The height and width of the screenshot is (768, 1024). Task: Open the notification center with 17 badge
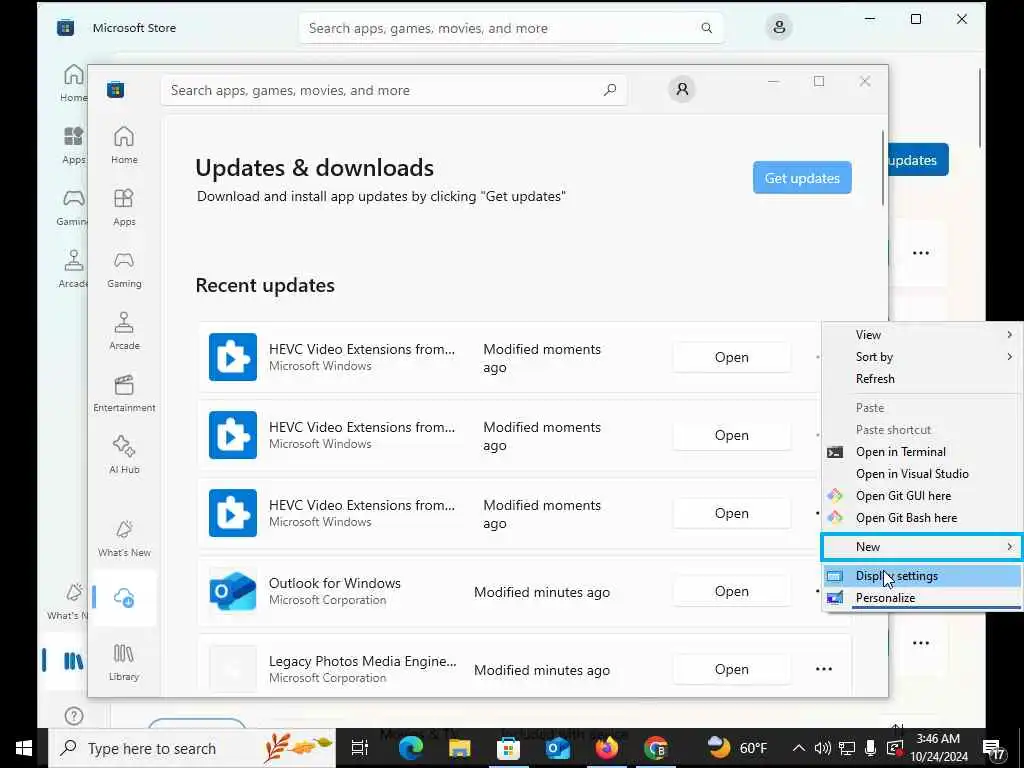click(993, 748)
